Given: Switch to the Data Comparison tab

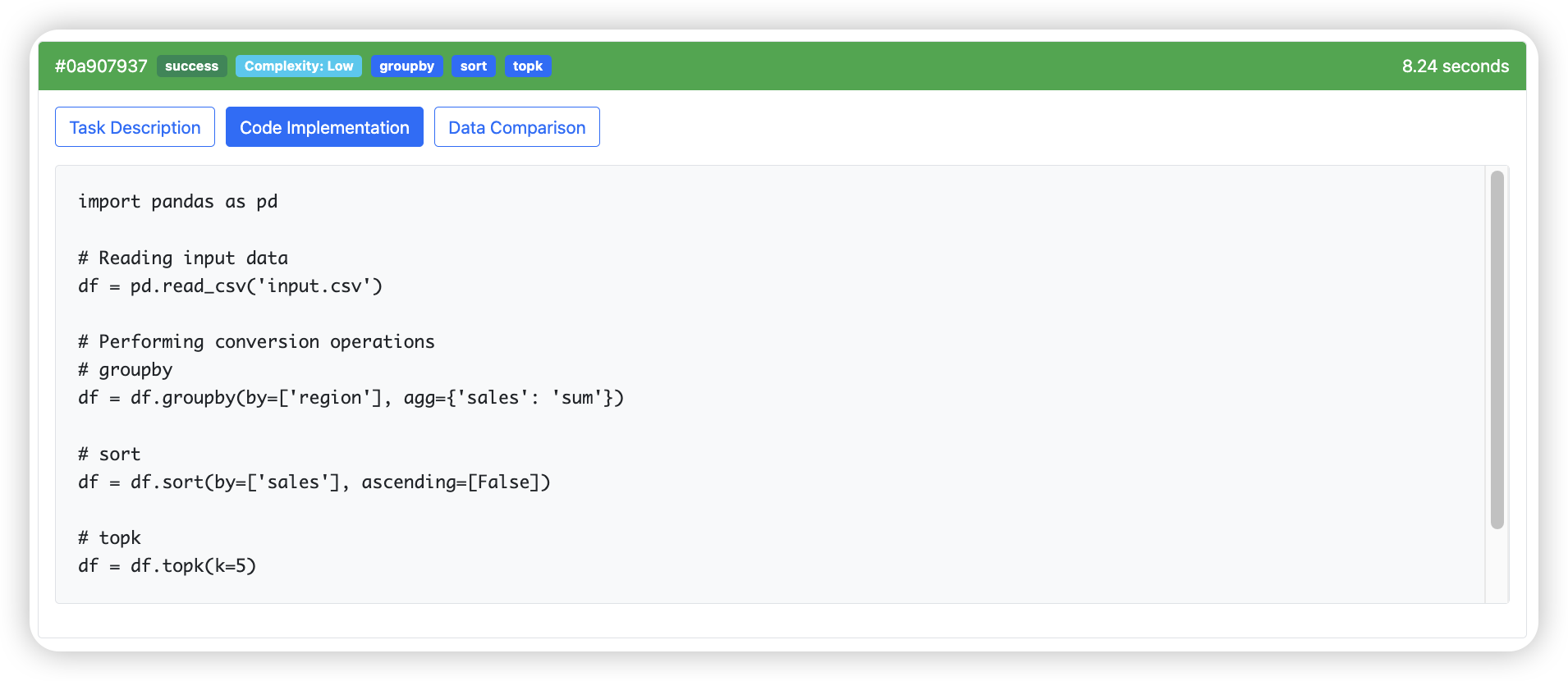Looking at the screenshot, I should 516,127.
